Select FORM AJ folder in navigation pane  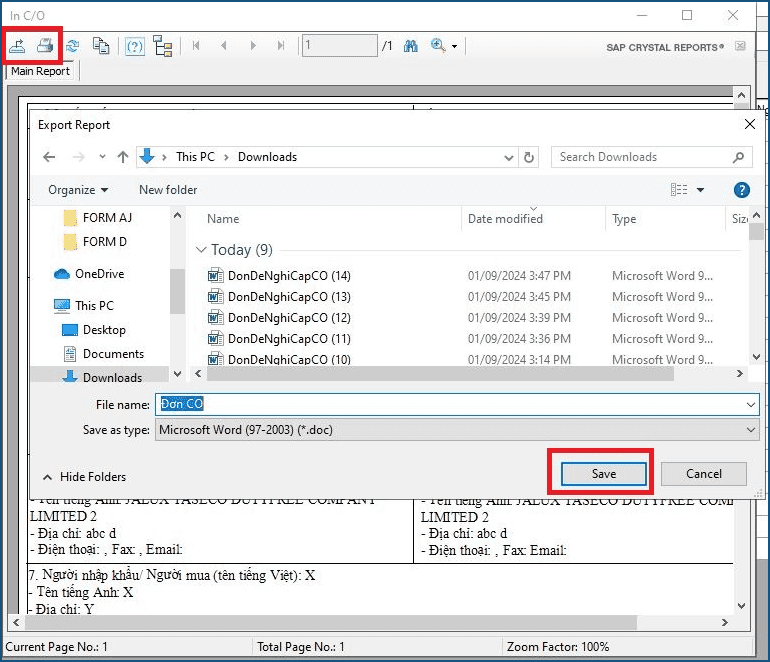(98, 218)
